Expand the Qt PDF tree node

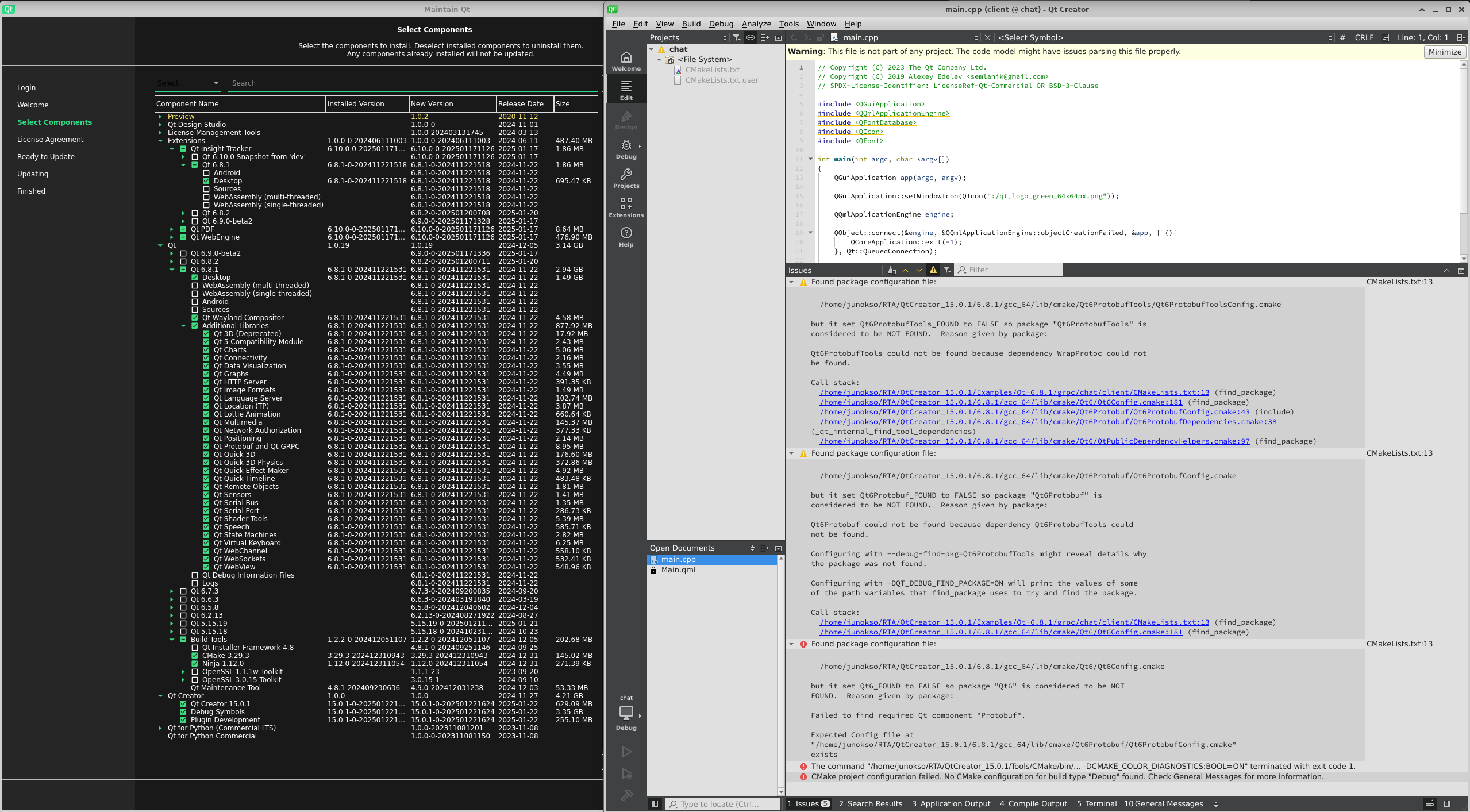pos(172,229)
